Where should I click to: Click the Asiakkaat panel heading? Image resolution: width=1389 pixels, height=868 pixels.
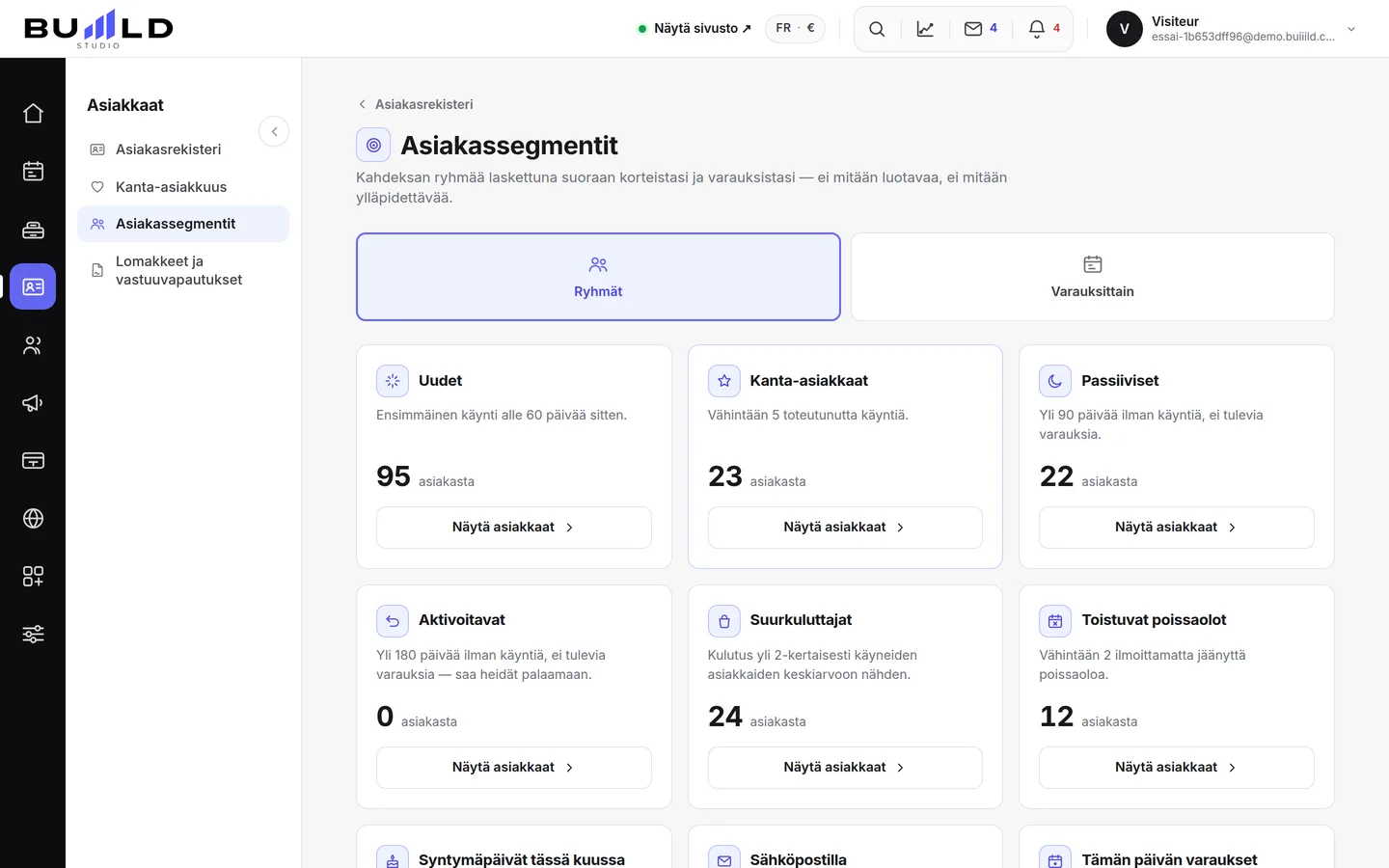tap(125, 105)
